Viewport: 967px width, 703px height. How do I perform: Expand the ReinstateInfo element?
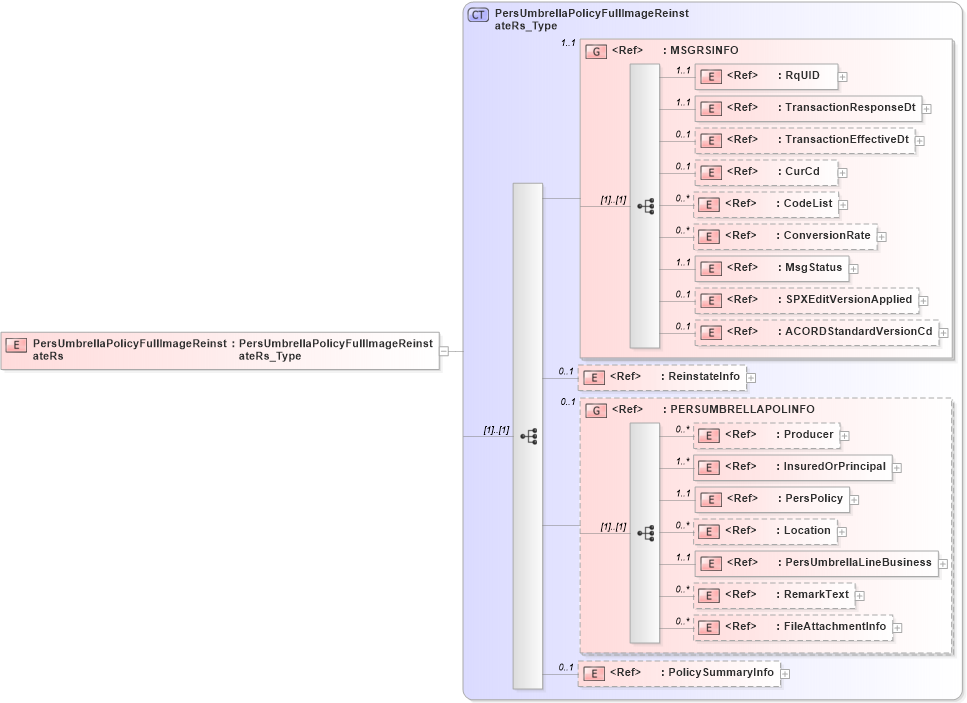[x=752, y=377]
